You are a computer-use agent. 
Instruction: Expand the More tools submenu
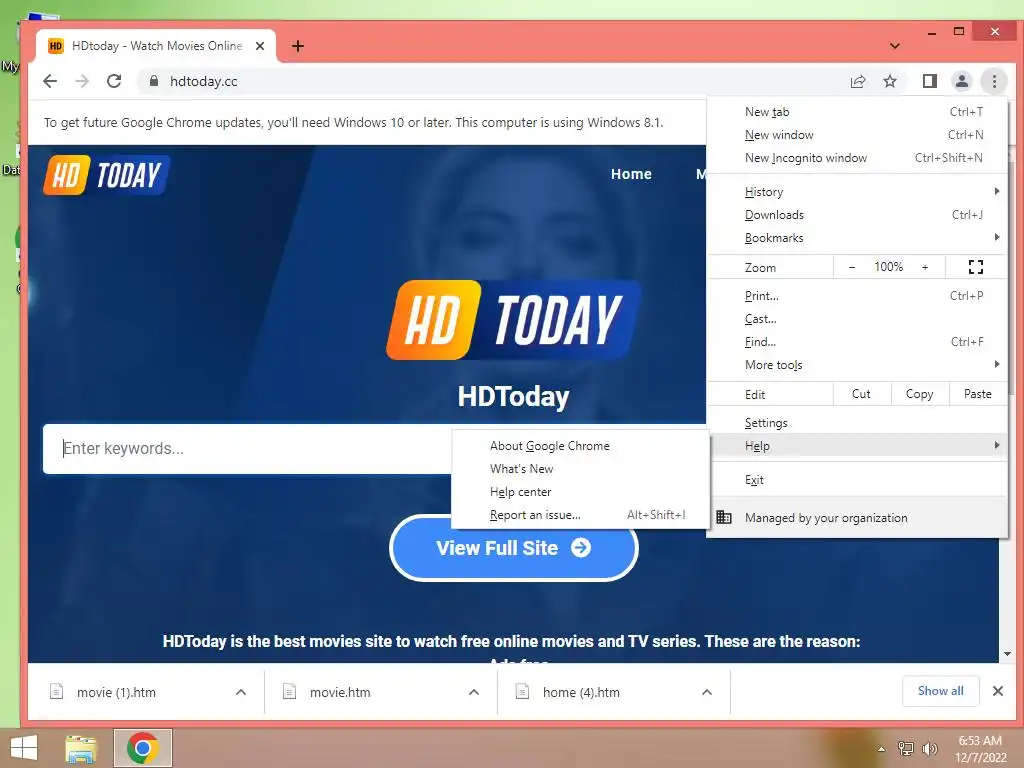[x=857, y=364]
